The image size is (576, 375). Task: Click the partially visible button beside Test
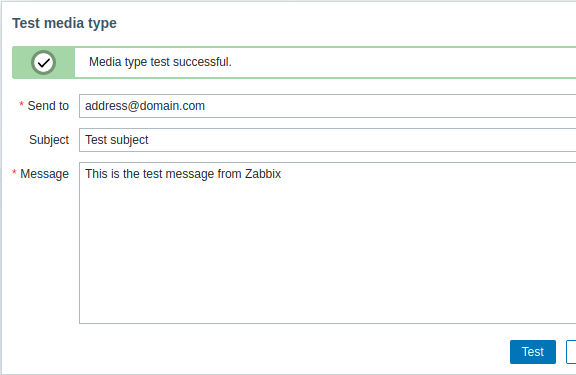point(571,352)
